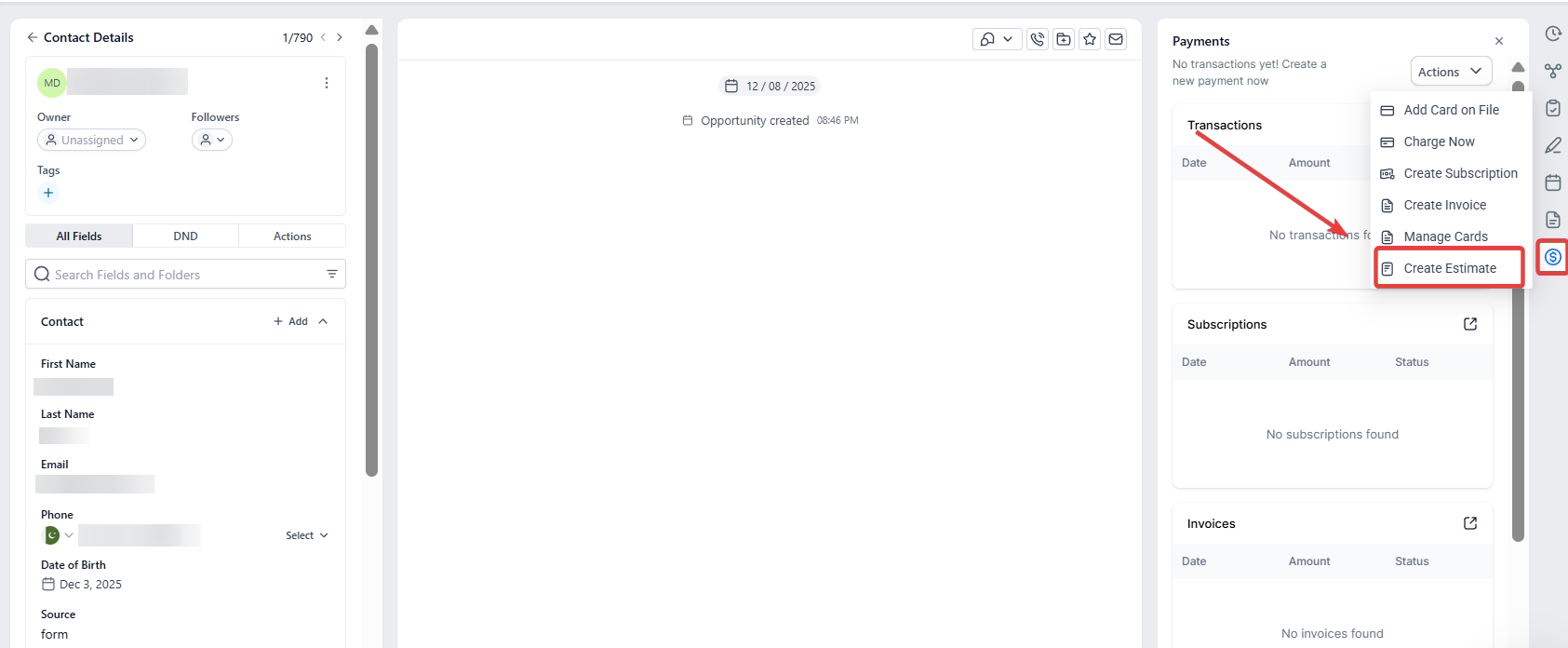Open the field filter icon in search box

click(x=332, y=274)
